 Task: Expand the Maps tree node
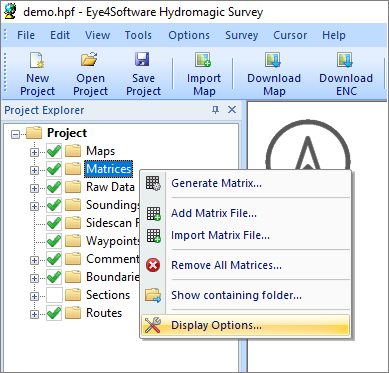[x=34, y=153]
